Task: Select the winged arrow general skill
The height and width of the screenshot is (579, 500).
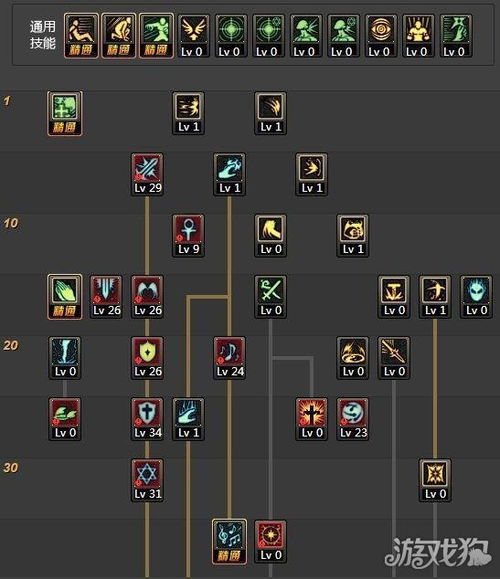Action: (194, 36)
